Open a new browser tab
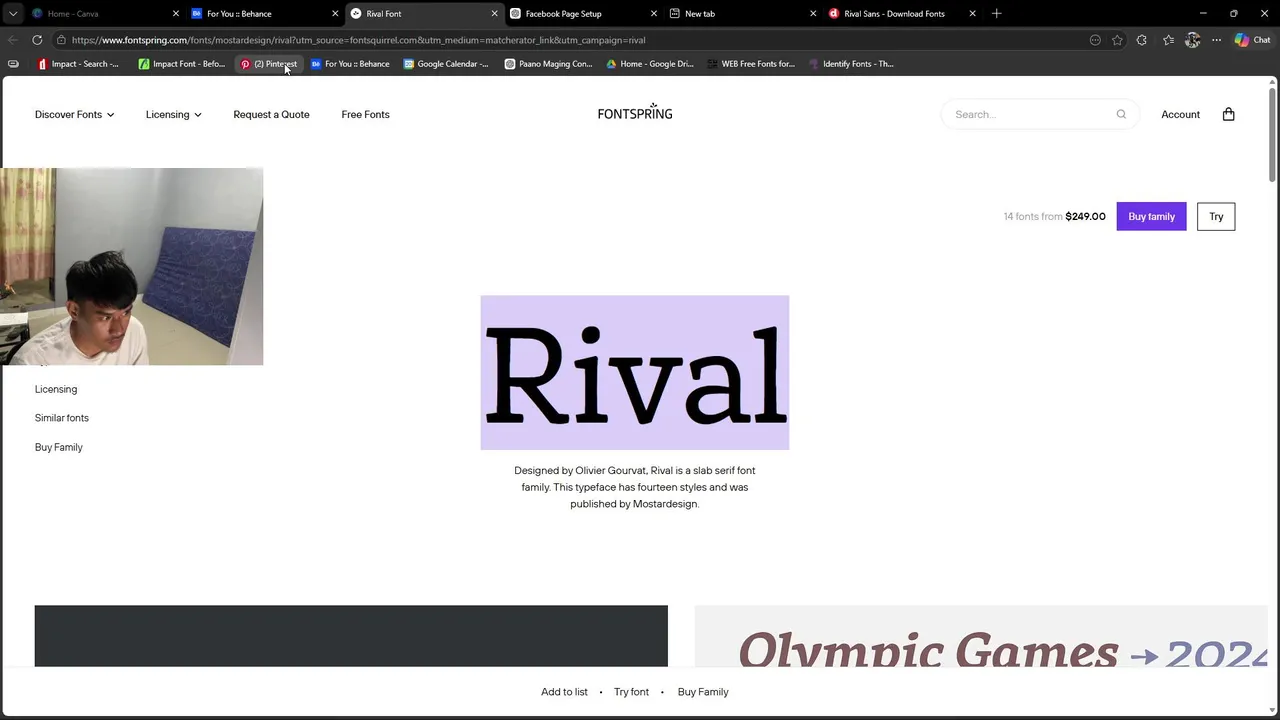 (996, 13)
